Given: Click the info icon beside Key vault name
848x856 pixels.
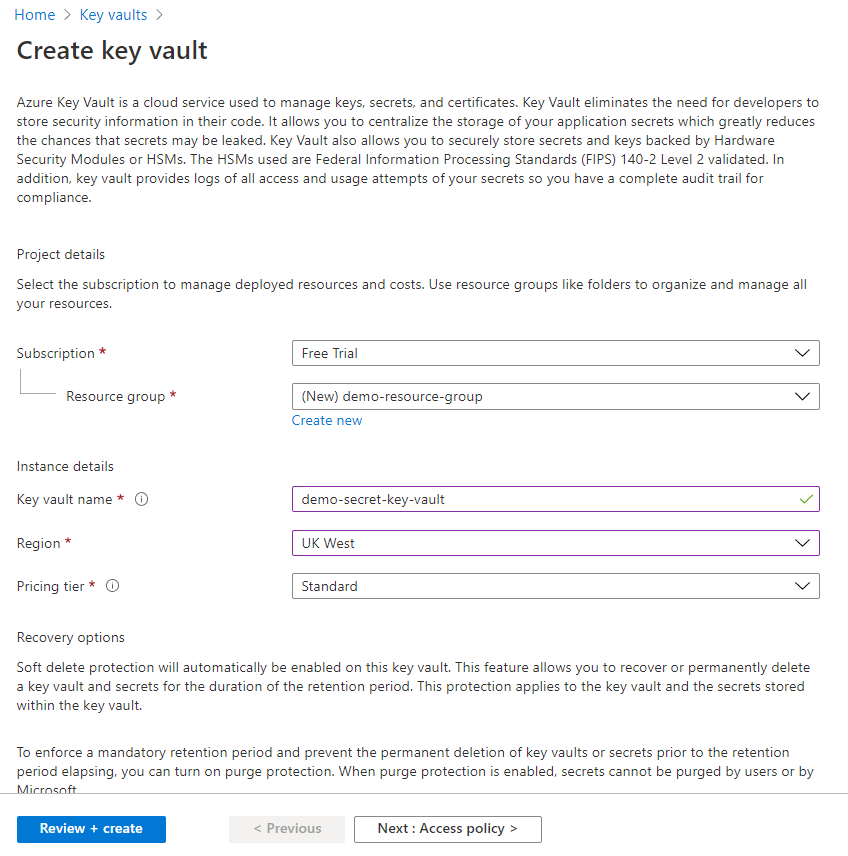Looking at the screenshot, I should click(141, 499).
